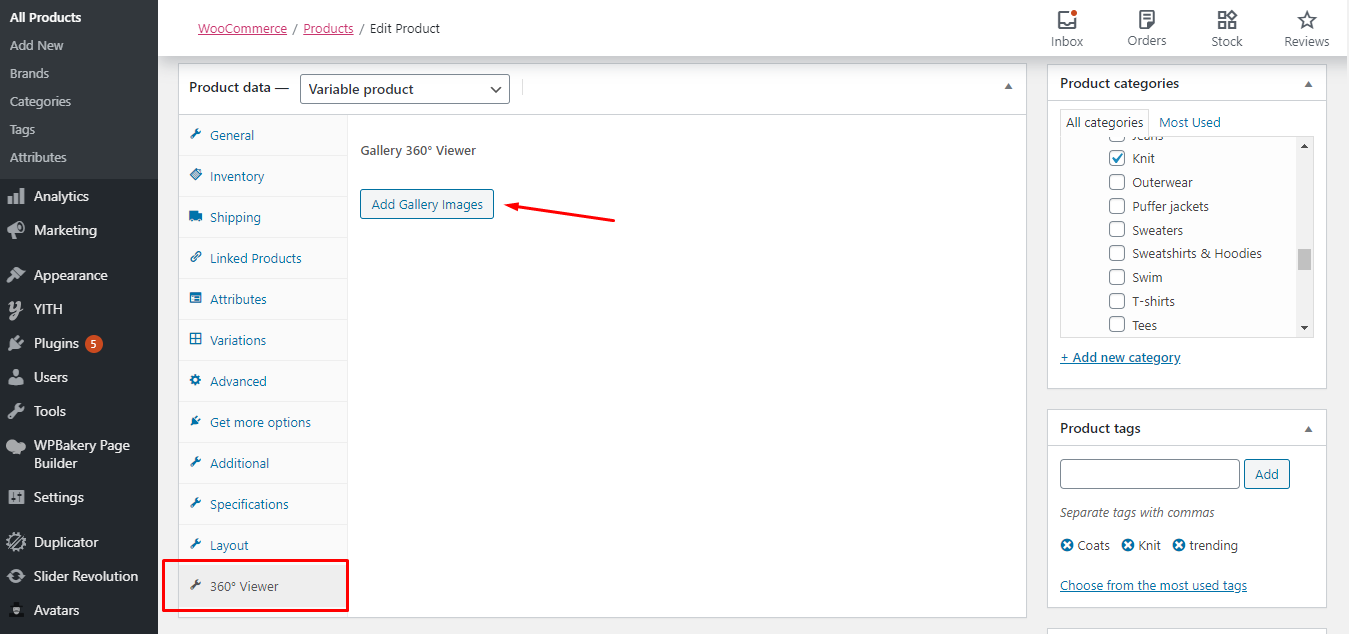Screen dimensions: 1349x634
Task: Click the Avatars icon in sidebar
Action: click(16, 610)
